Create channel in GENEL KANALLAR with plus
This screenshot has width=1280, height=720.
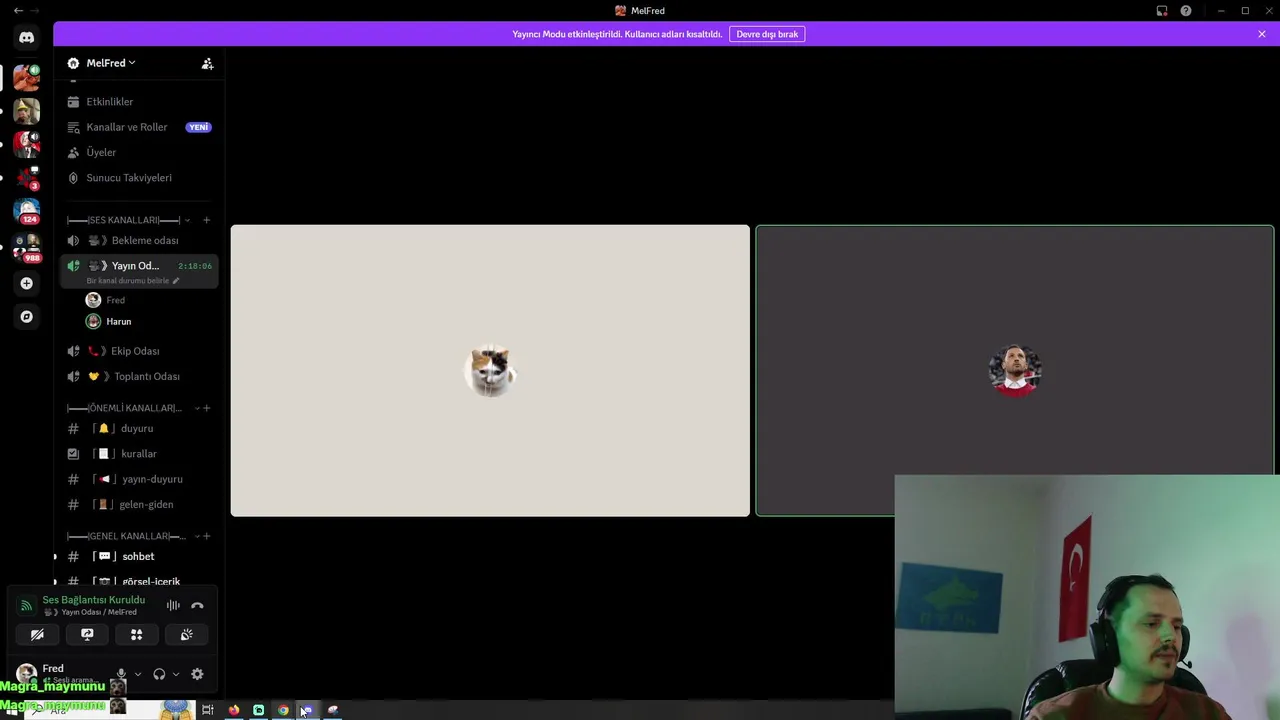[206, 536]
